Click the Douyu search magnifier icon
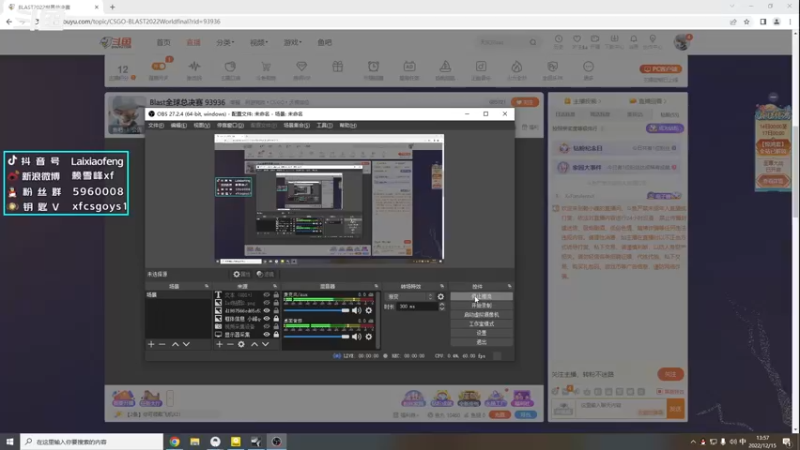 pos(533,42)
